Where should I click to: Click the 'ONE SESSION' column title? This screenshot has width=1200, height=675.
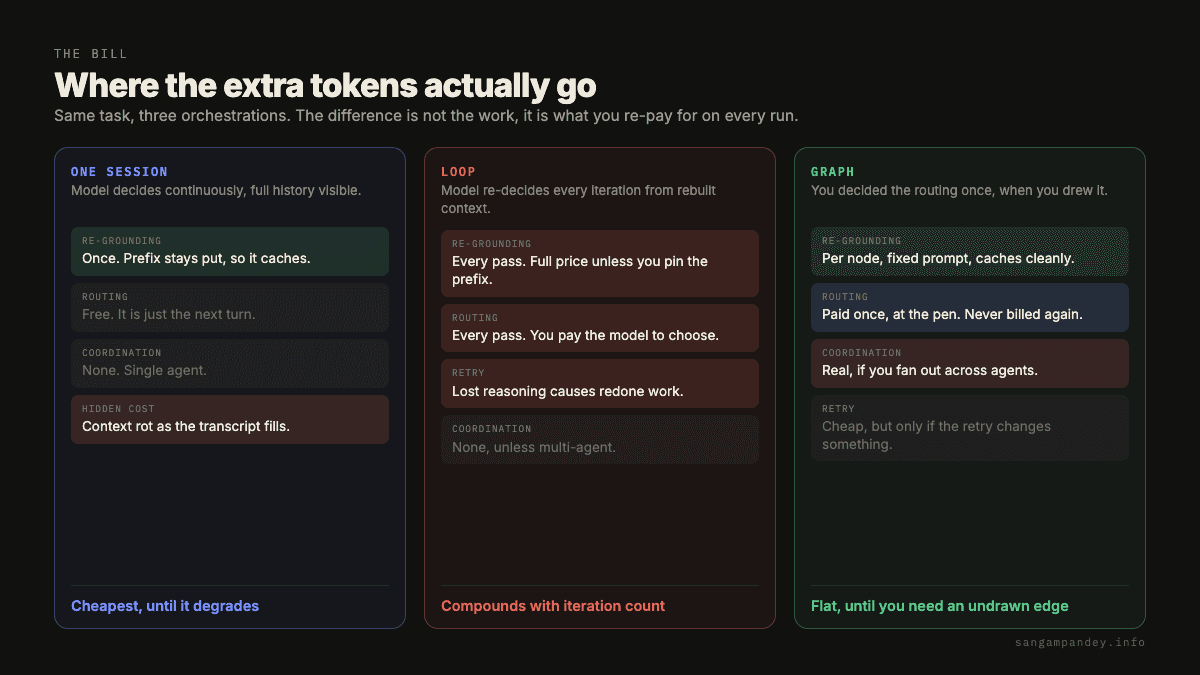click(119, 172)
